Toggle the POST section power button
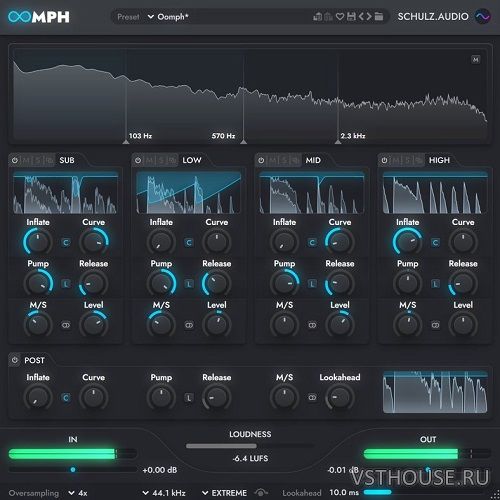 click(14, 360)
